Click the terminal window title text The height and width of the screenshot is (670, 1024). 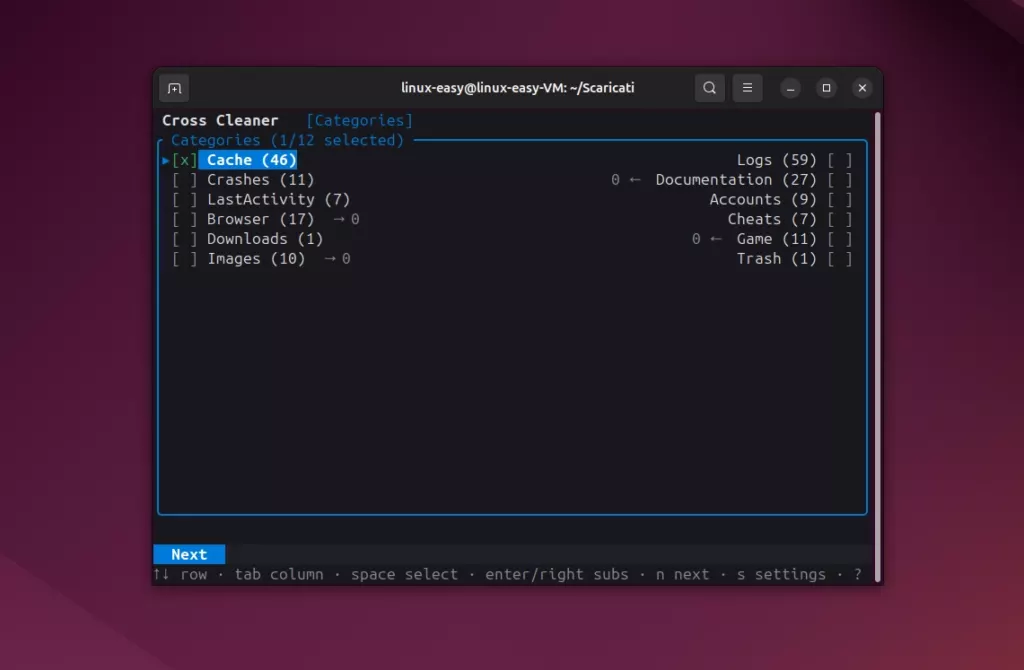pyautogui.click(x=517, y=88)
